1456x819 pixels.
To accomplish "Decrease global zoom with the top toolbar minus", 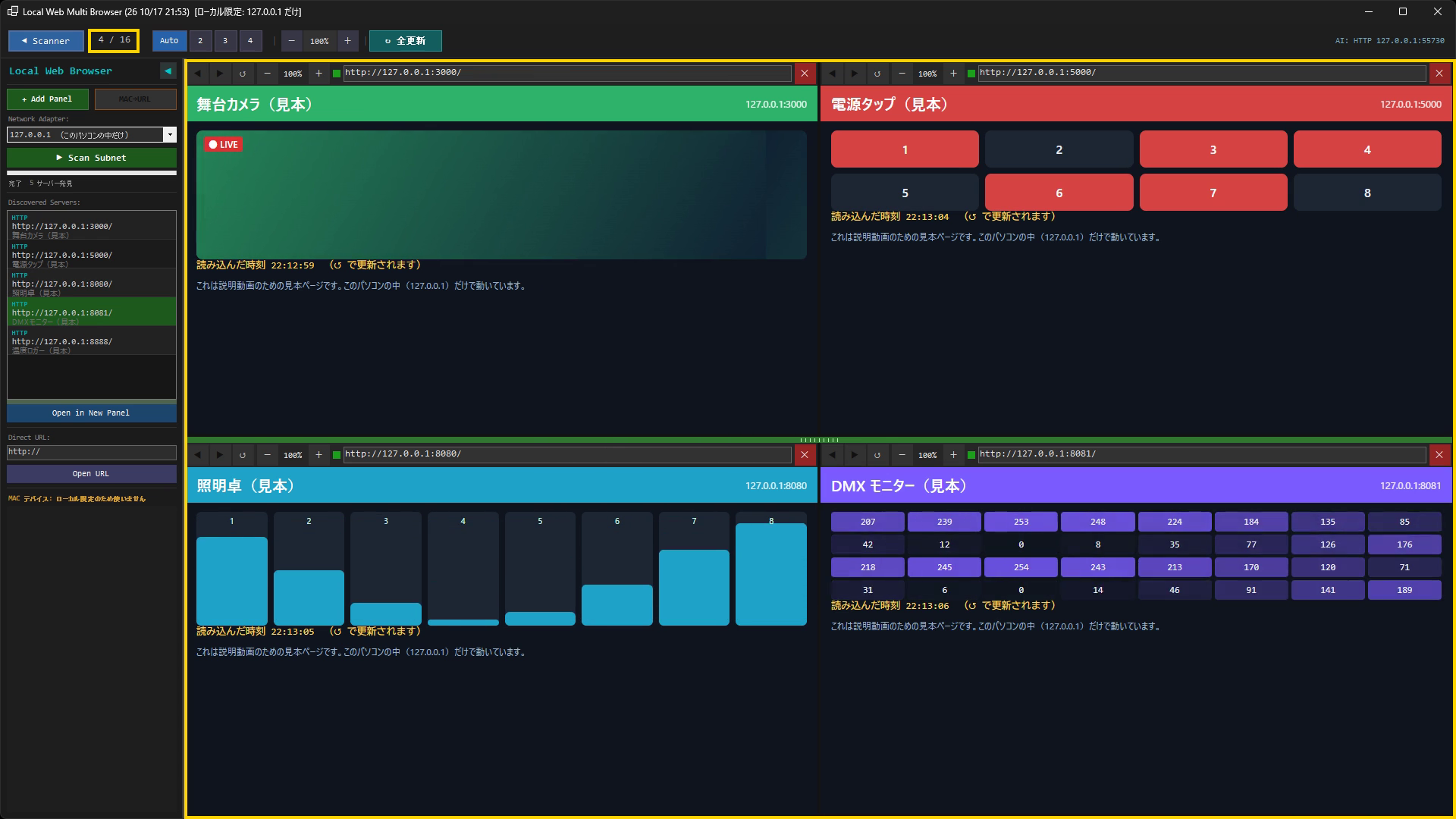I will (x=292, y=41).
